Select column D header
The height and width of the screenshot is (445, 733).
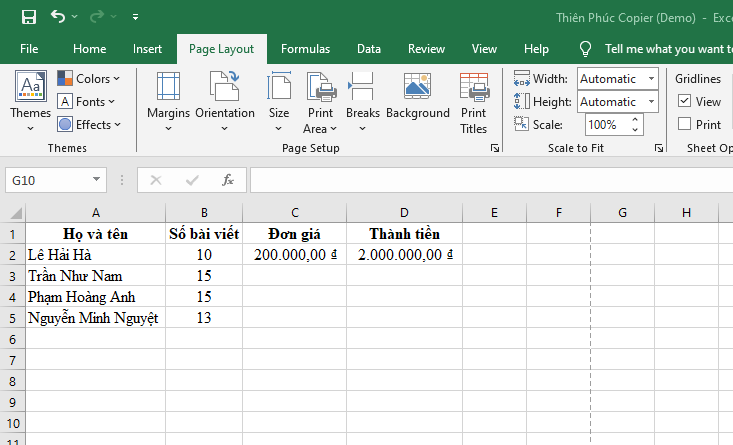coord(404,213)
